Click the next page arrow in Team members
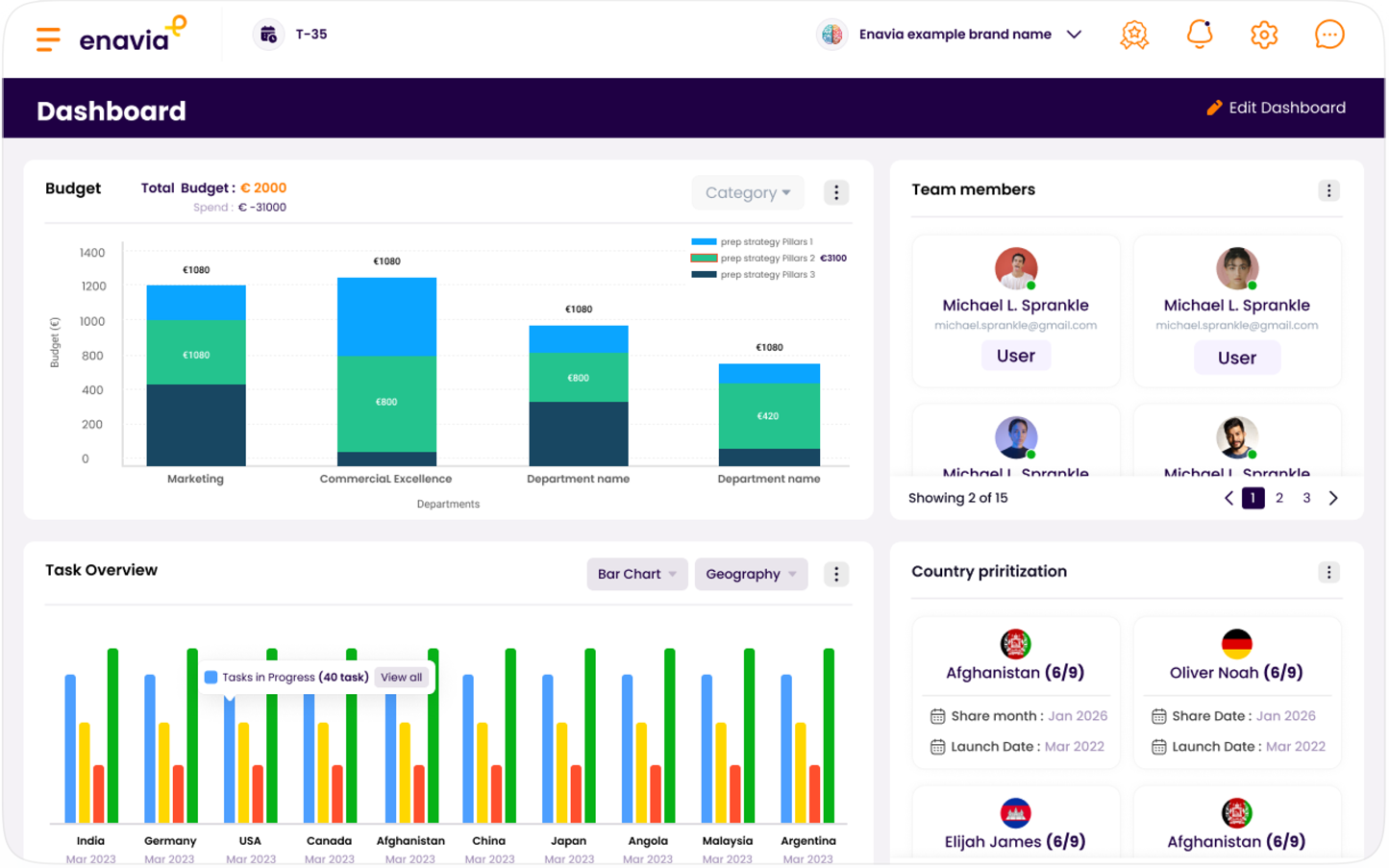Screen dimensions: 1389x868 click(1333, 498)
